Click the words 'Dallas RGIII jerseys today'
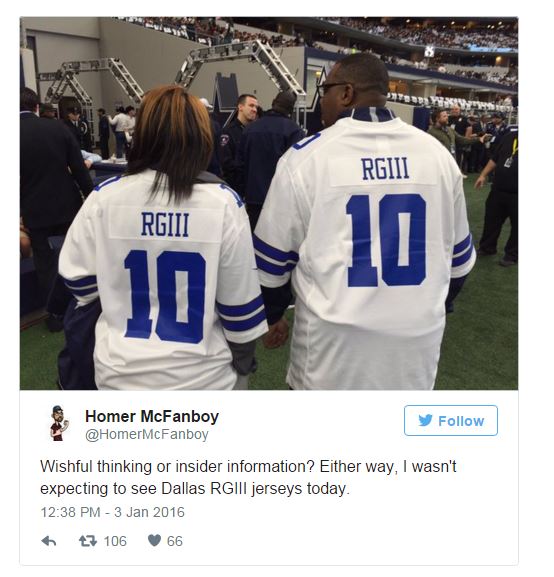This screenshot has width=554, height=577. click(x=254, y=489)
